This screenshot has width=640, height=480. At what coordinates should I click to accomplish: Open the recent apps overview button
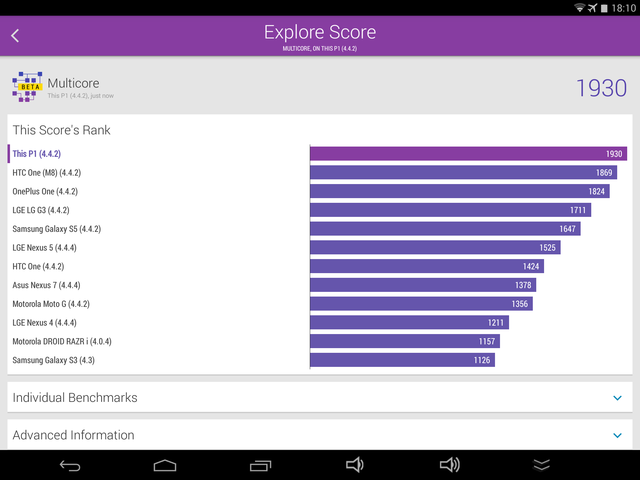tap(260, 465)
